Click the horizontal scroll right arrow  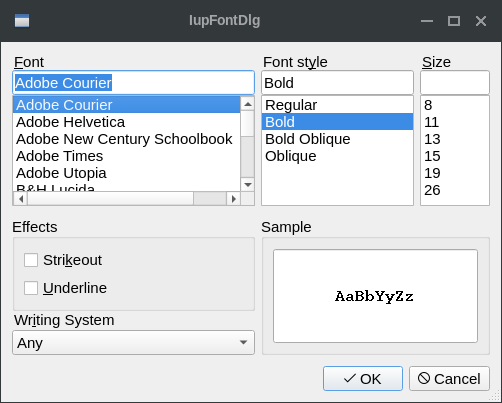233,199
